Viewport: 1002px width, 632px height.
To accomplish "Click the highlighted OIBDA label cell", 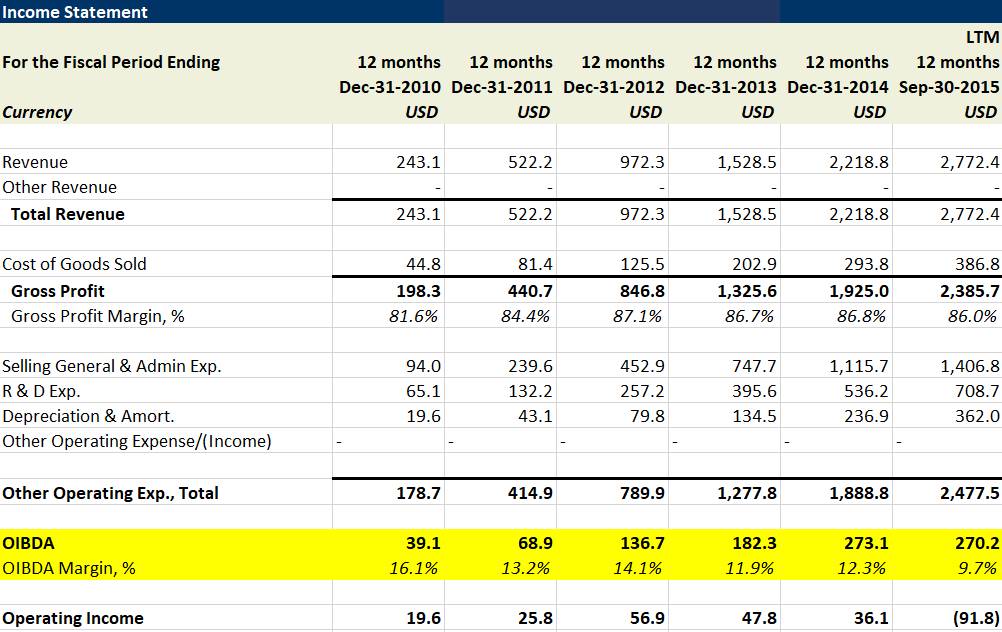I will (x=30, y=543).
